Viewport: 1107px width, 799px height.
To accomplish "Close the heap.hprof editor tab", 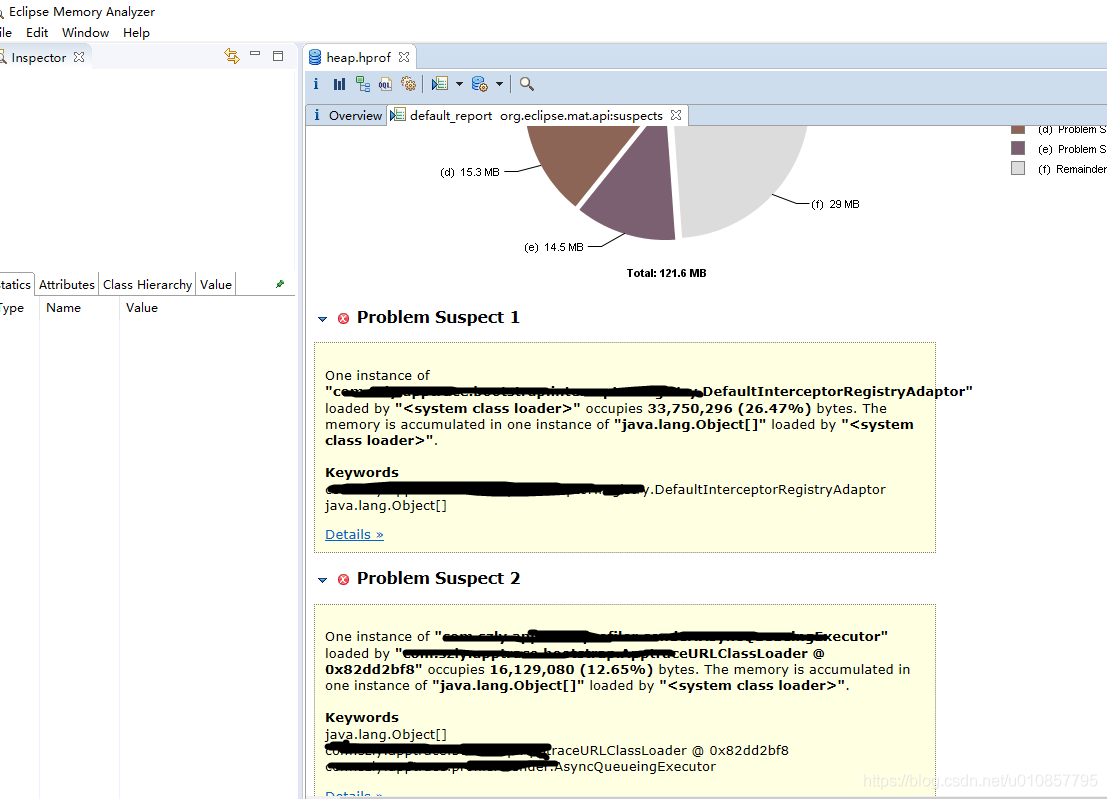I will (404, 57).
